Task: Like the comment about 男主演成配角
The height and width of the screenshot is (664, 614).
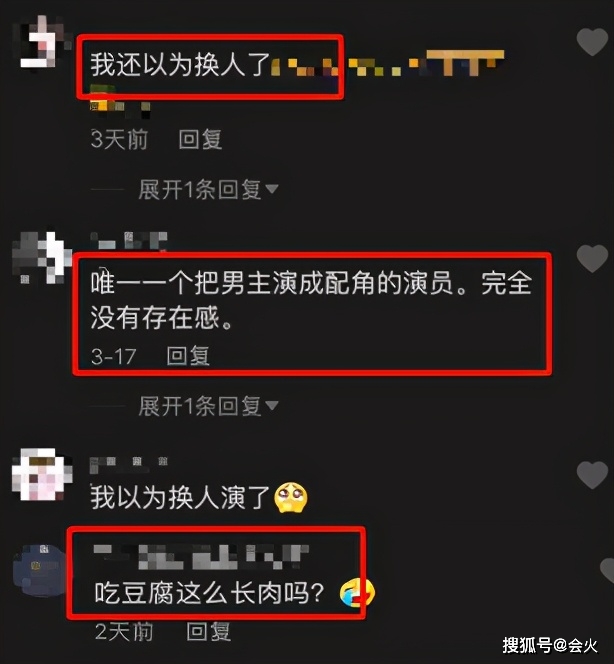Action: [x=592, y=258]
